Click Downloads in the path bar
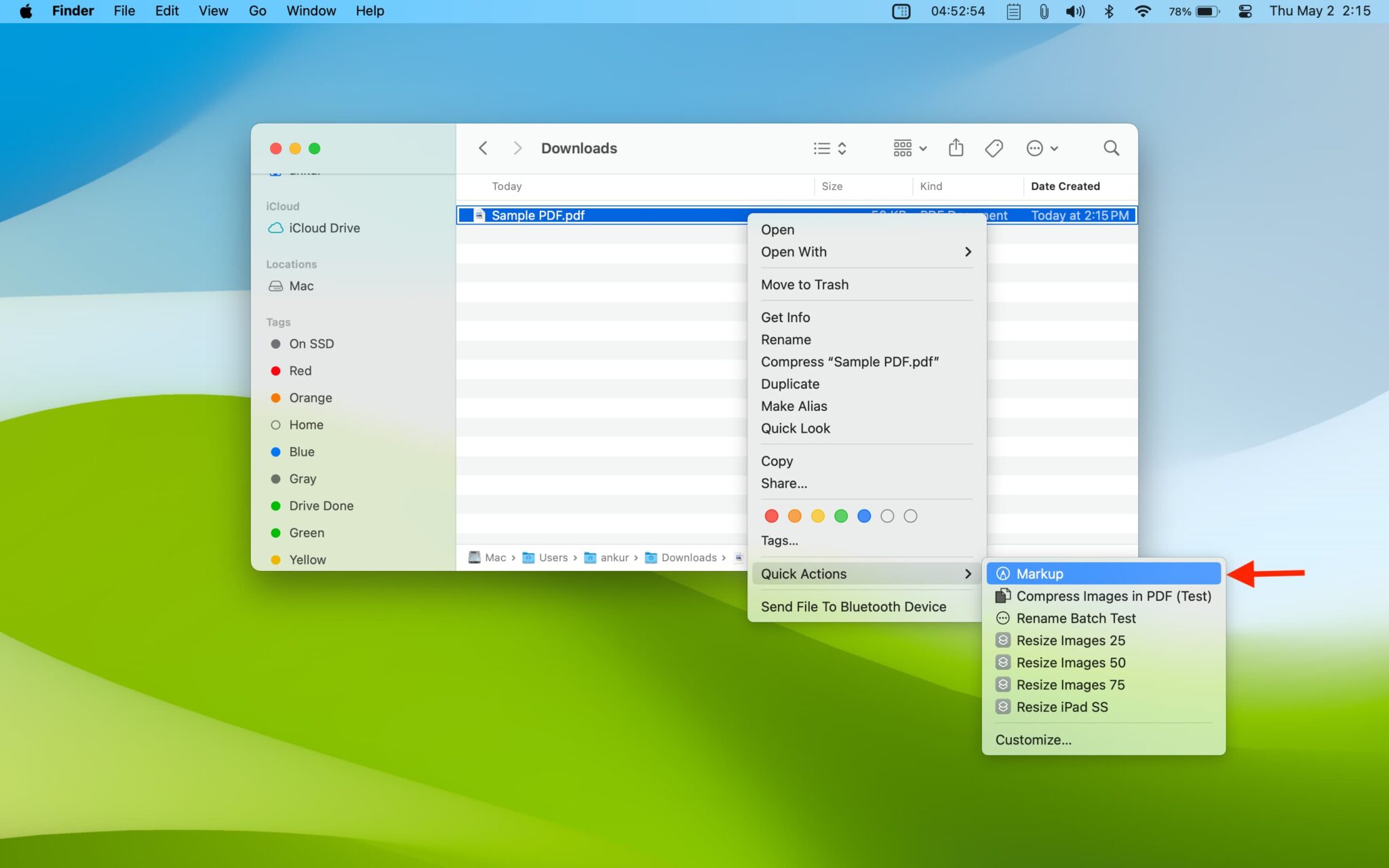Image resolution: width=1389 pixels, height=868 pixels. [681, 557]
